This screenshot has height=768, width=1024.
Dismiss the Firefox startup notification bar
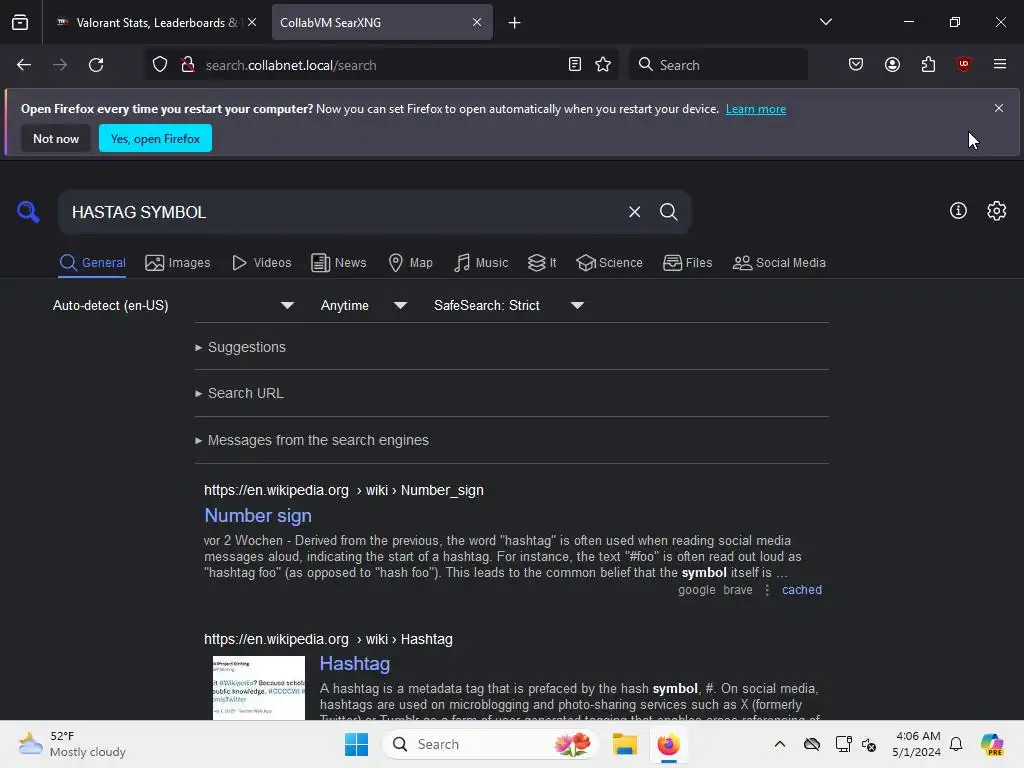tap(999, 108)
